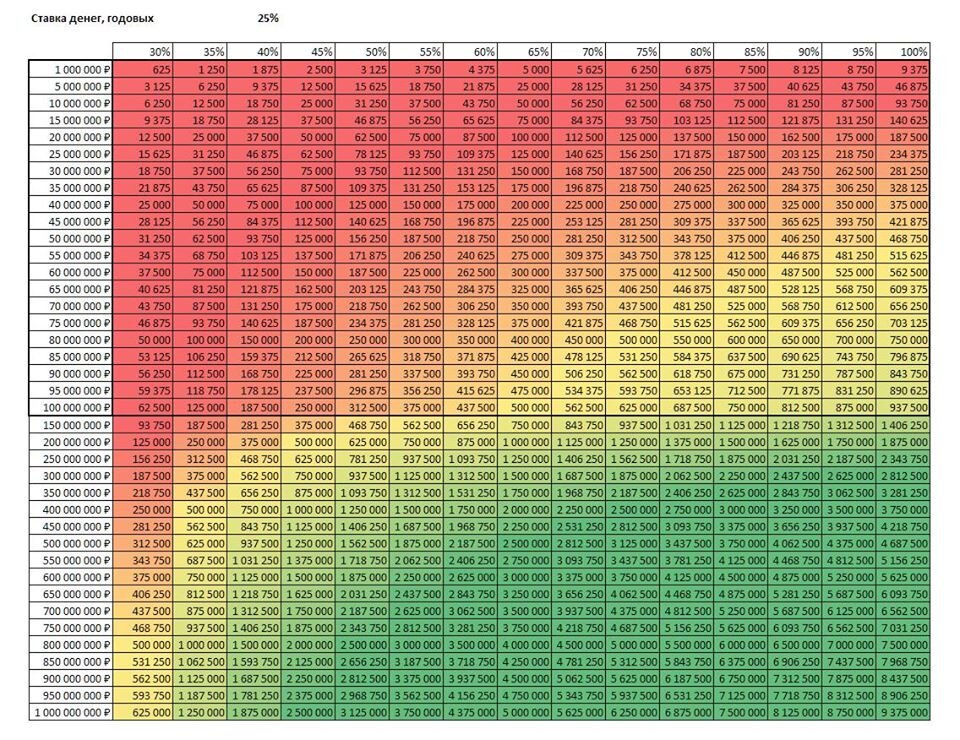Screen dimensions: 960x740
Task: Select the 25% annual rate value cell
Action: (268, 18)
